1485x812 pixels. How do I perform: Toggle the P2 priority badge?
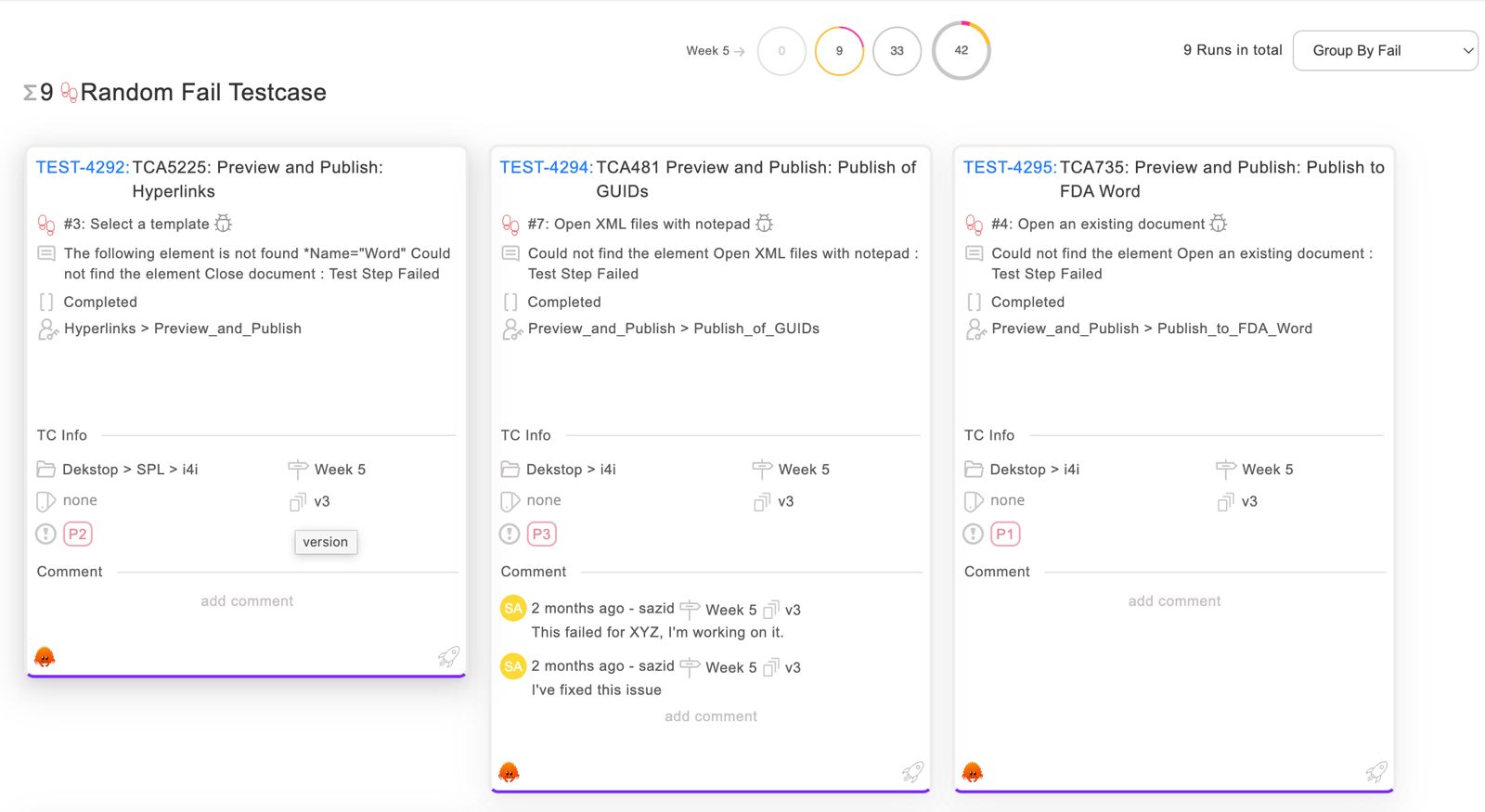coord(78,535)
